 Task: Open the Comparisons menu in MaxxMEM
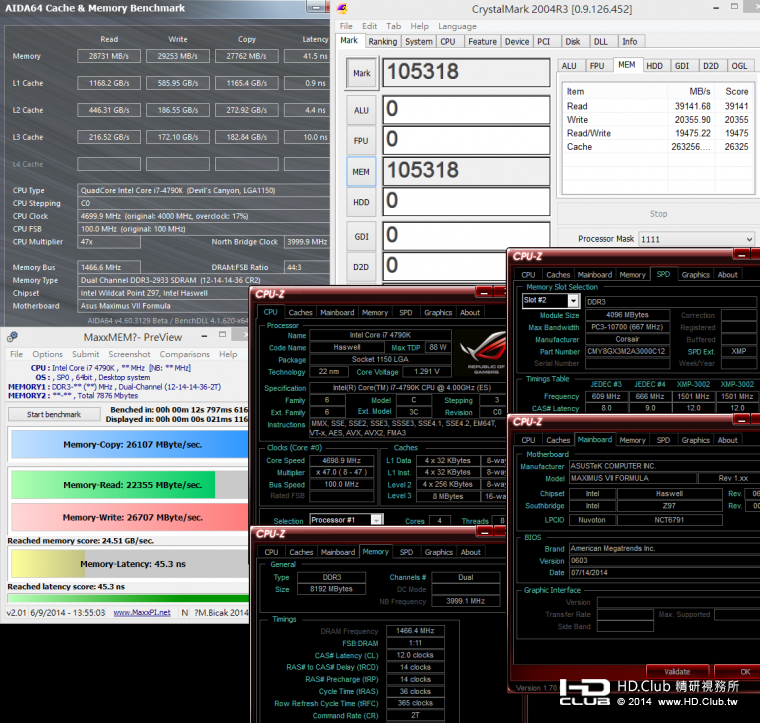[184, 354]
